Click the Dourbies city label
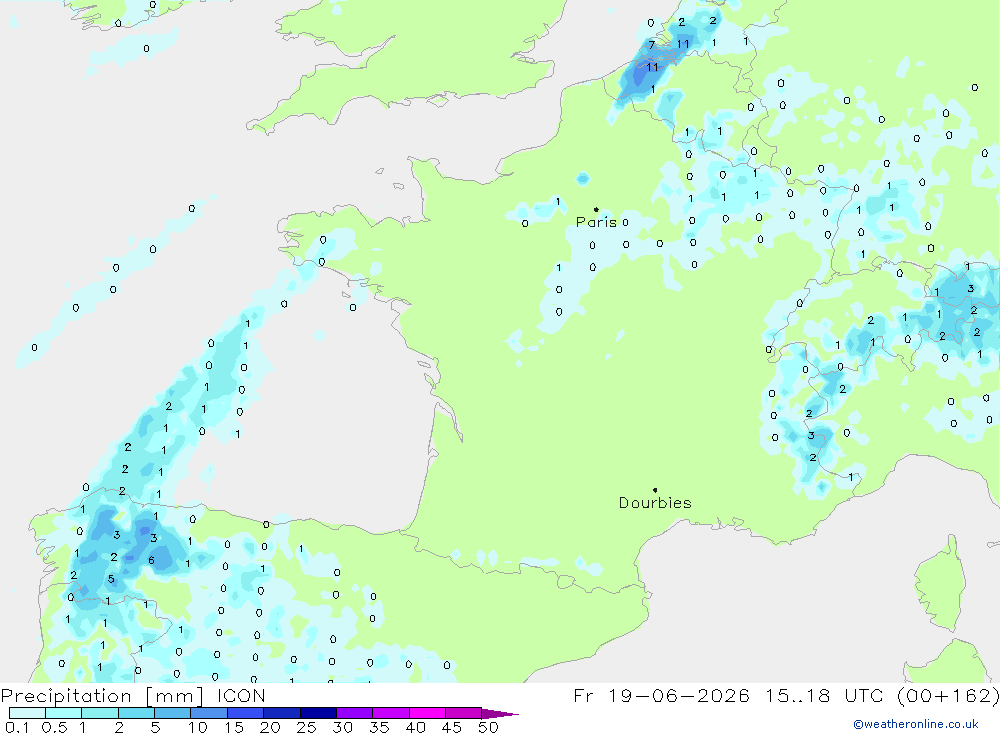 pos(655,503)
